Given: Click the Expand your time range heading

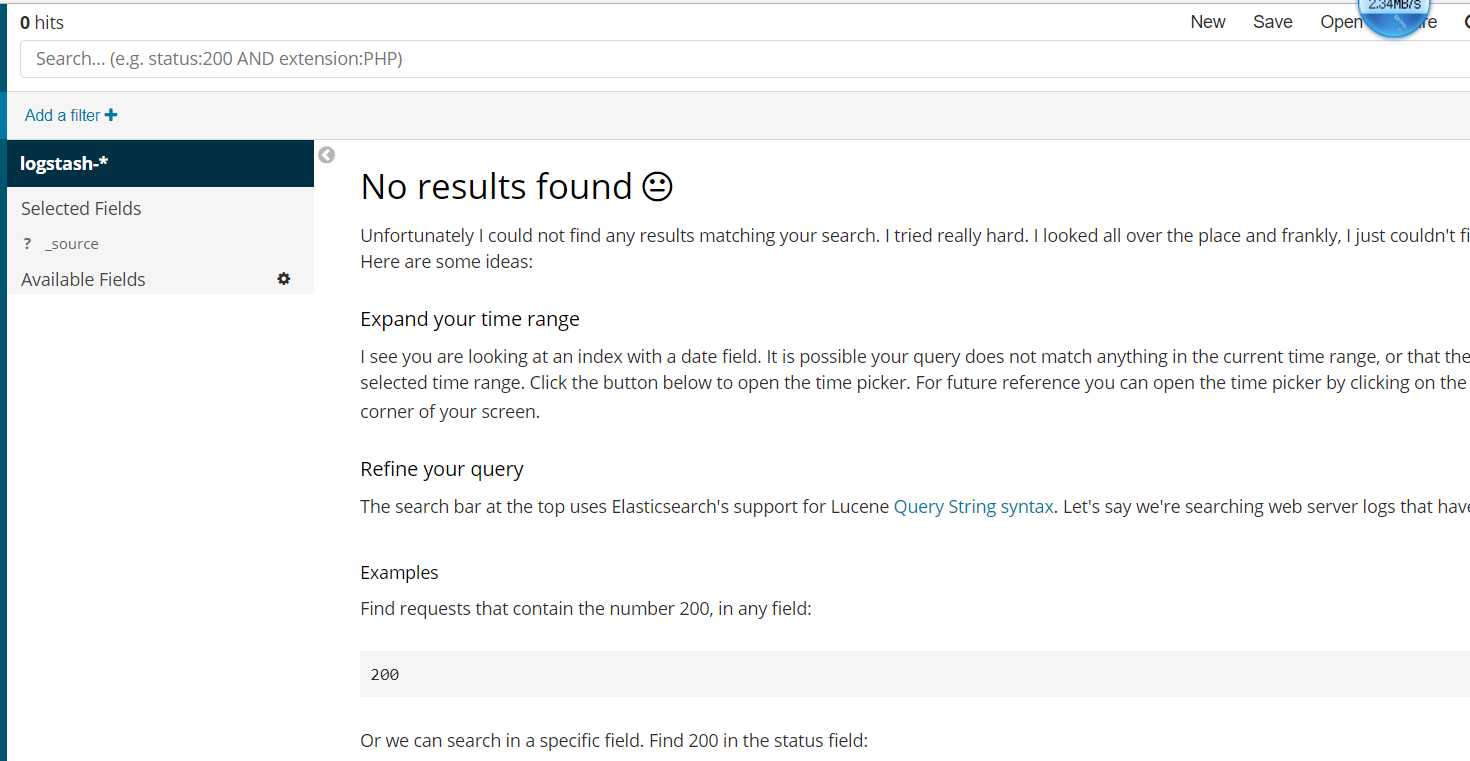Looking at the screenshot, I should [x=470, y=319].
